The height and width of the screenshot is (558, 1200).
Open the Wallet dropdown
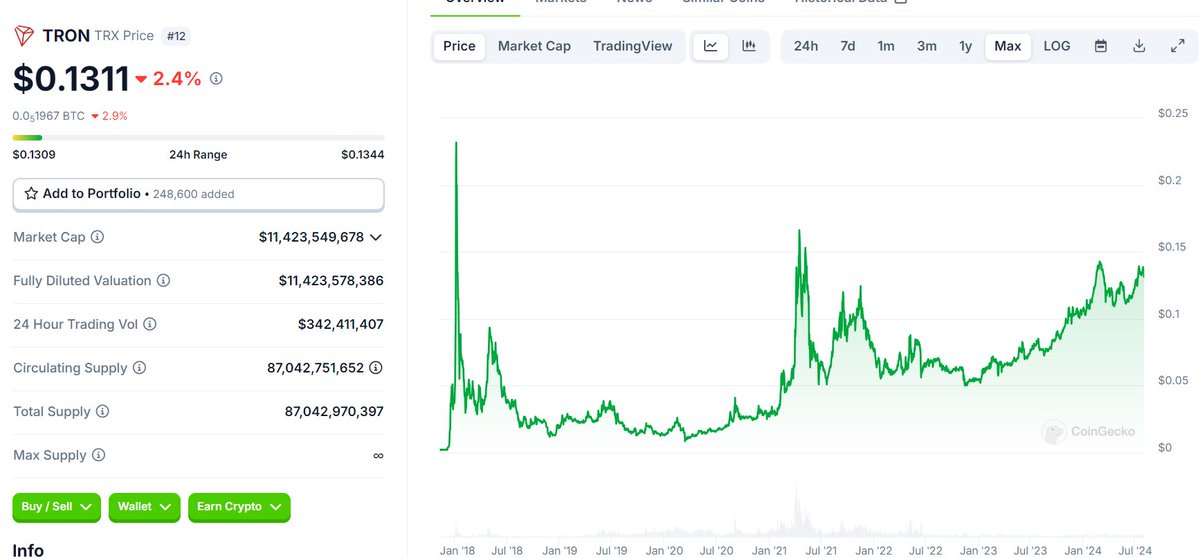(x=145, y=507)
